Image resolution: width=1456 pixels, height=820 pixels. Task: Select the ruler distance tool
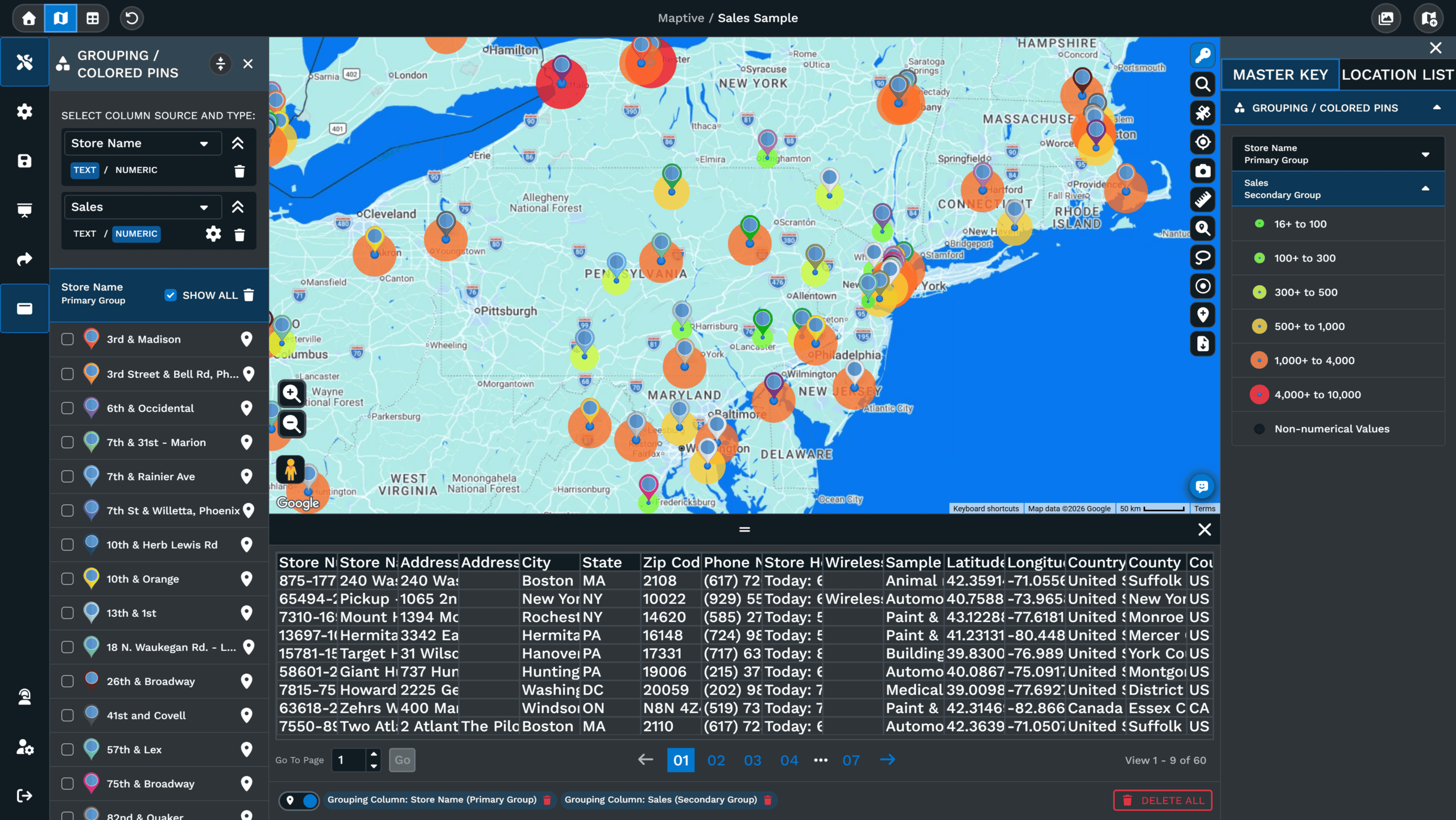coord(1202,200)
